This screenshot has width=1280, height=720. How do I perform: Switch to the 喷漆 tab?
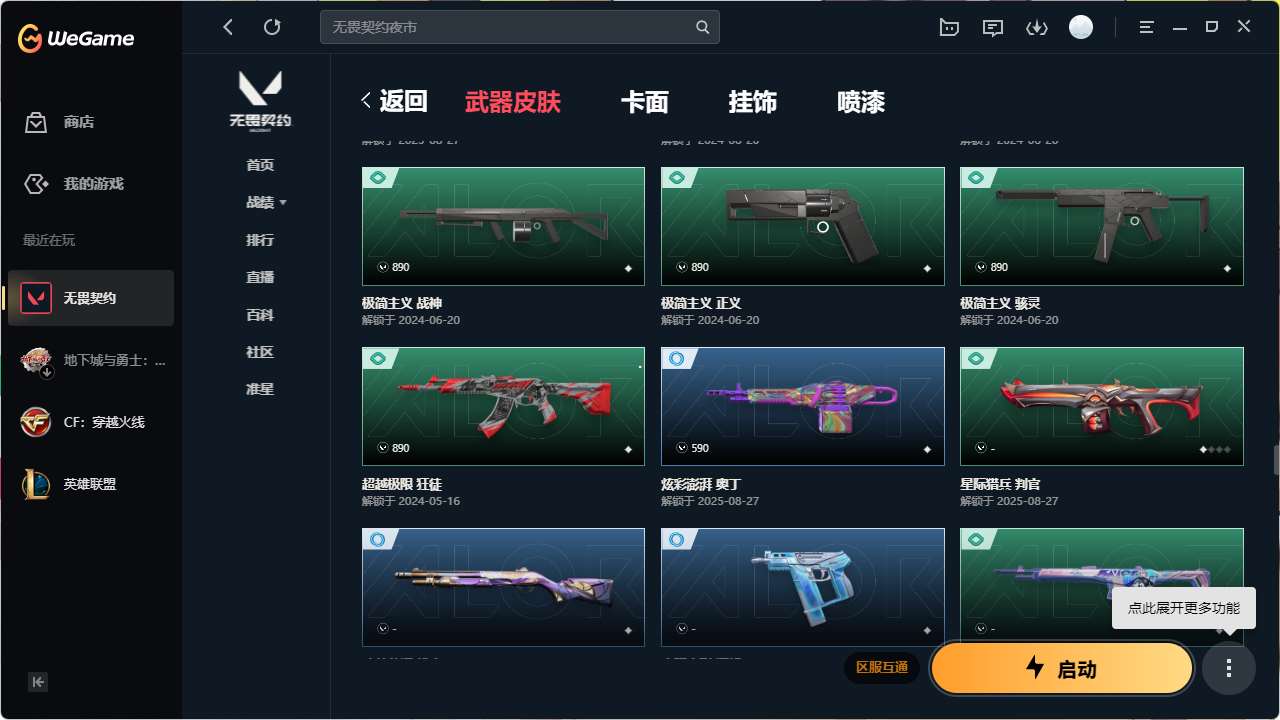861,102
